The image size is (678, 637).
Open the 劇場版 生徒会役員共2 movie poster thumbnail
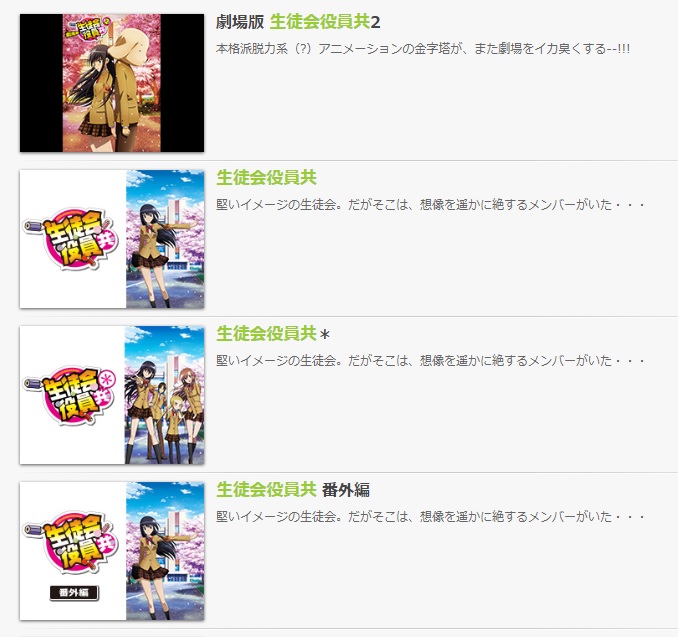click(112, 83)
